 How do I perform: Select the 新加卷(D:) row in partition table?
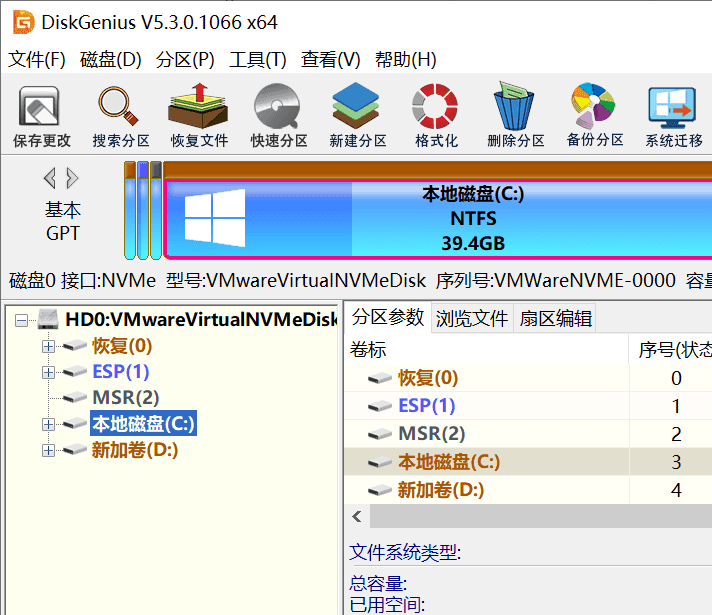528,490
